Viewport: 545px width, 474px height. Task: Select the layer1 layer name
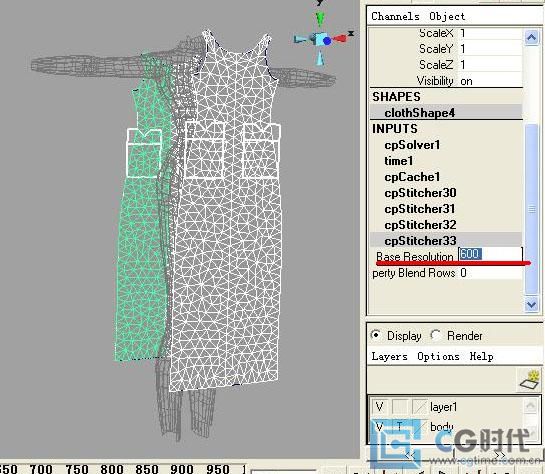pyautogui.click(x=444, y=407)
